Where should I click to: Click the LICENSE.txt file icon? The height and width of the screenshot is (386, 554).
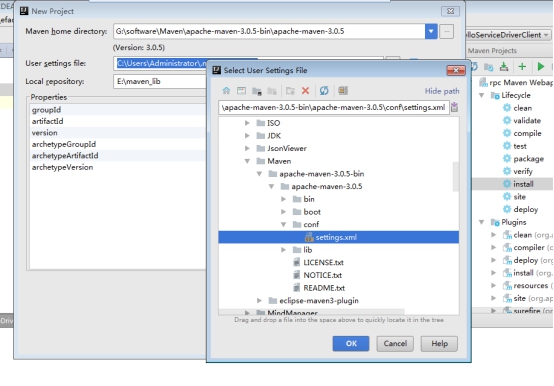297,262
